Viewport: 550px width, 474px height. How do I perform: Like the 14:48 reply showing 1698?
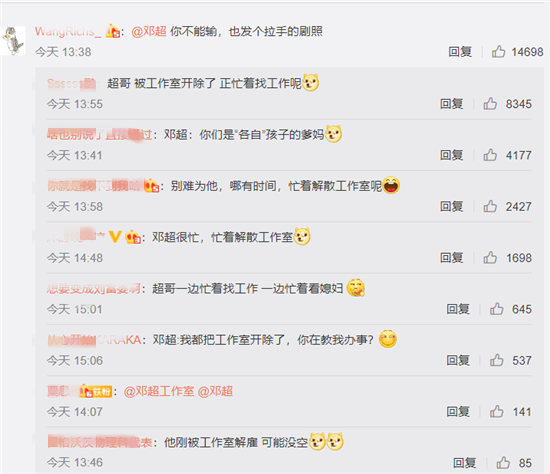[x=490, y=258]
